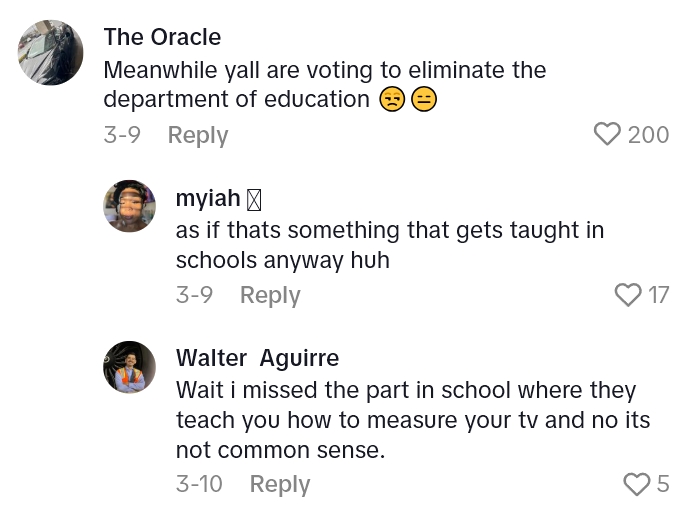Heart Walter Aguirre's comment
Image resolution: width=683 pixels, height=510 pixels.
(636, 484)
